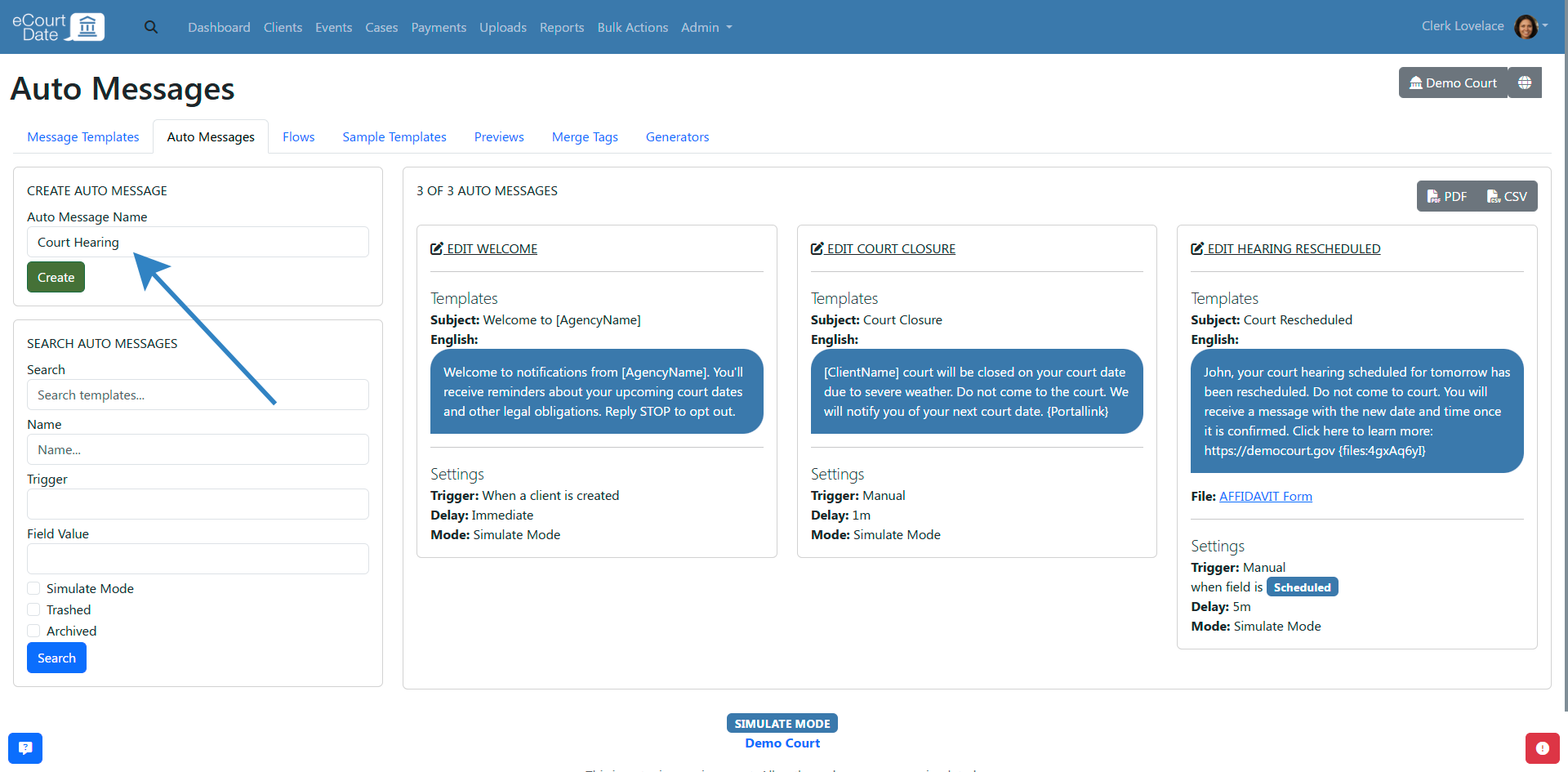Switch to Merge Tags tab
1568x772 pixels.
[585, 136]
